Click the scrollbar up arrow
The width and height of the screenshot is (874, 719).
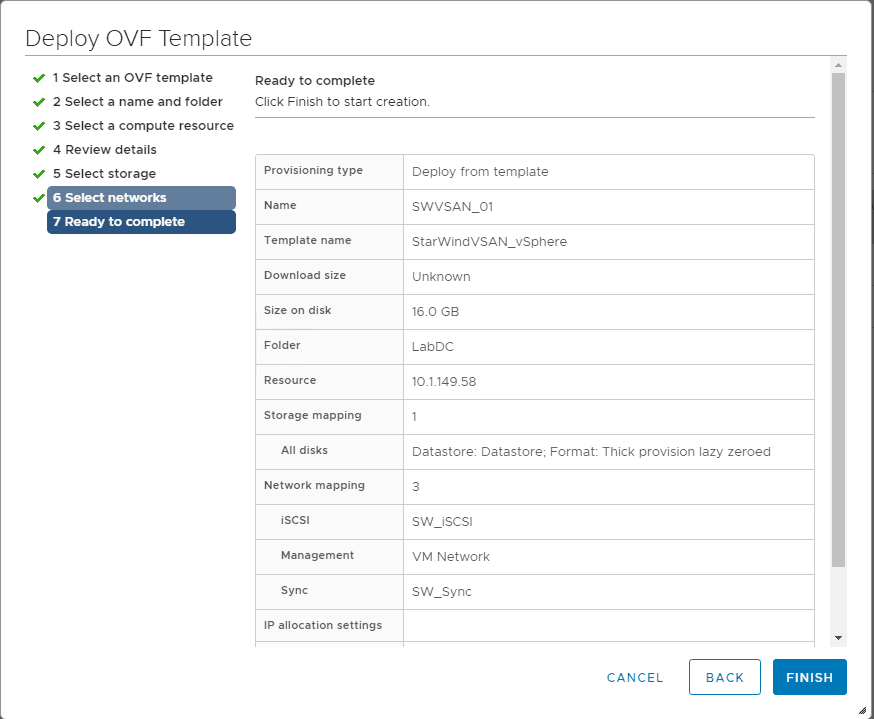coord(838,65)
